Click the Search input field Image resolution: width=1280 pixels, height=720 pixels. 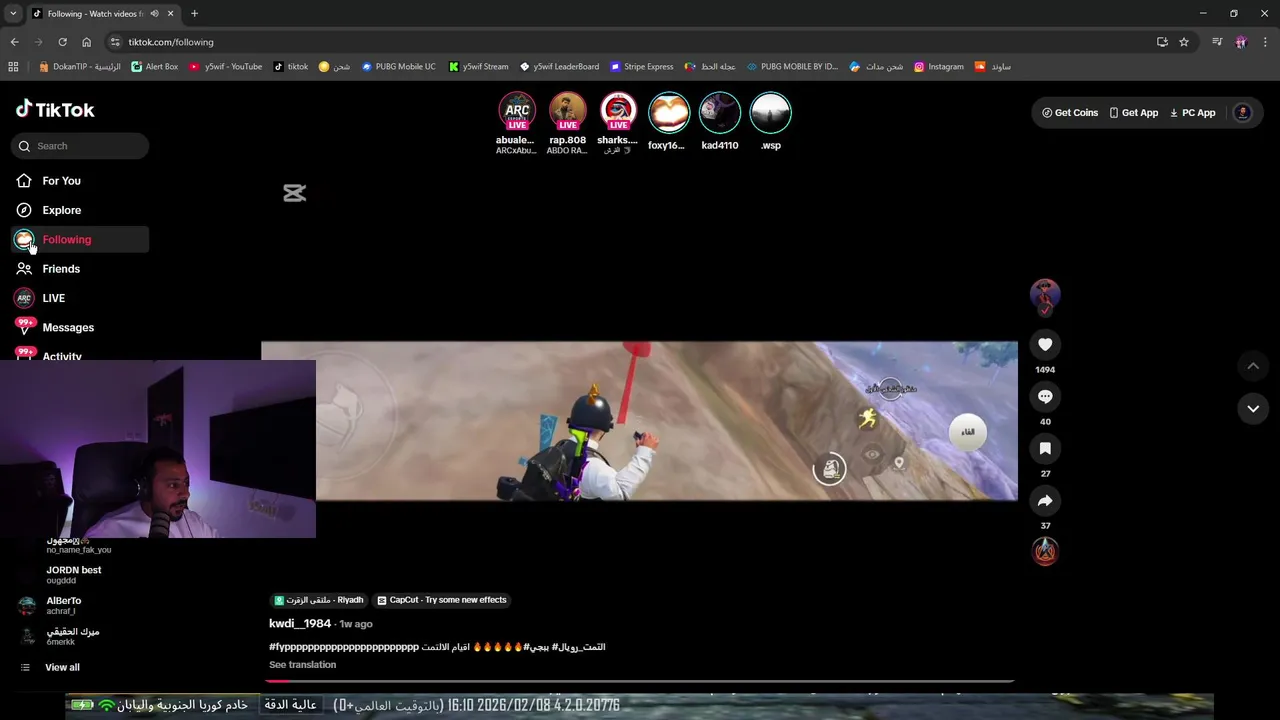80,146
